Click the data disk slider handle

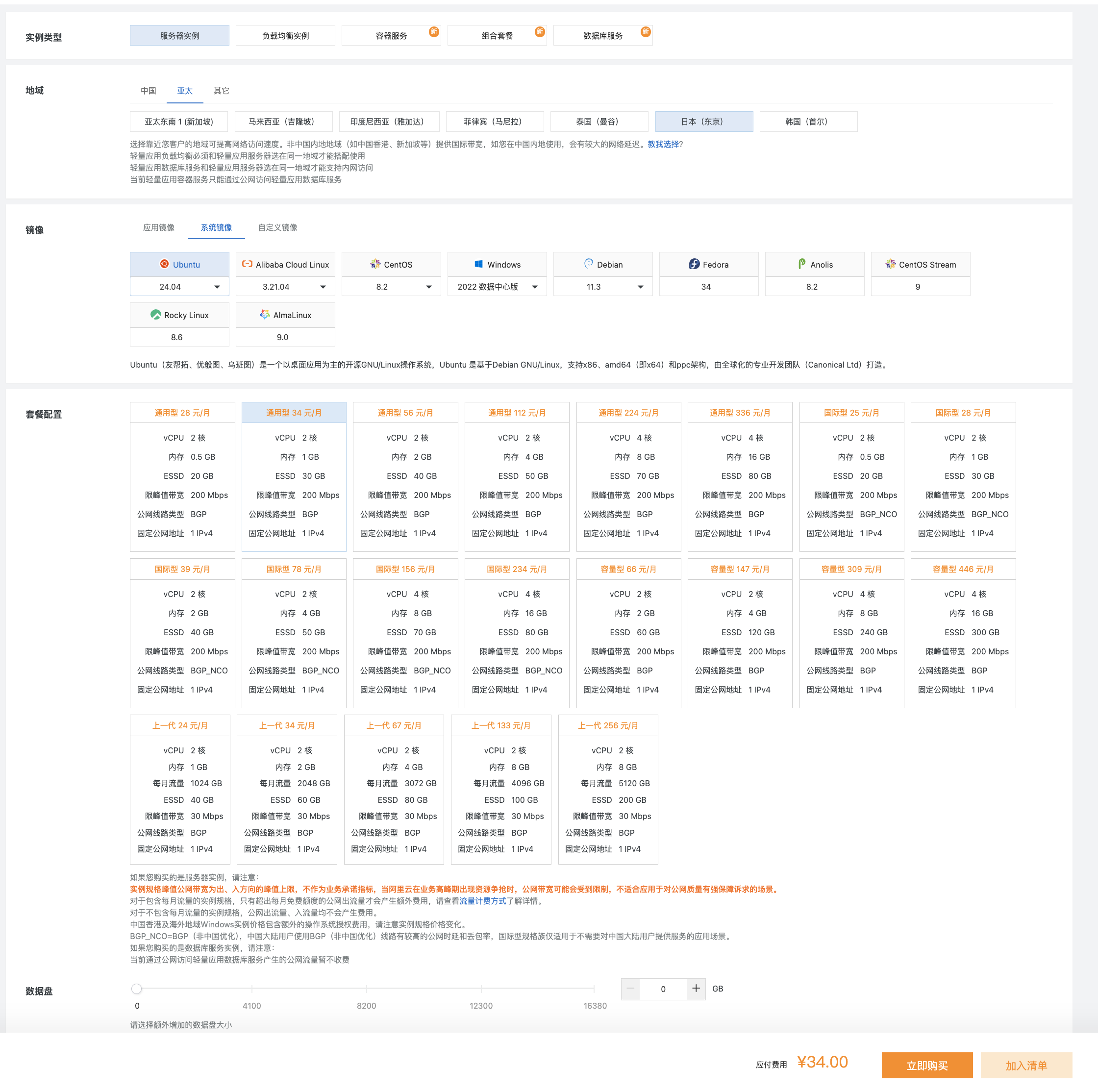pyautogui.click(x=136, y=989)
